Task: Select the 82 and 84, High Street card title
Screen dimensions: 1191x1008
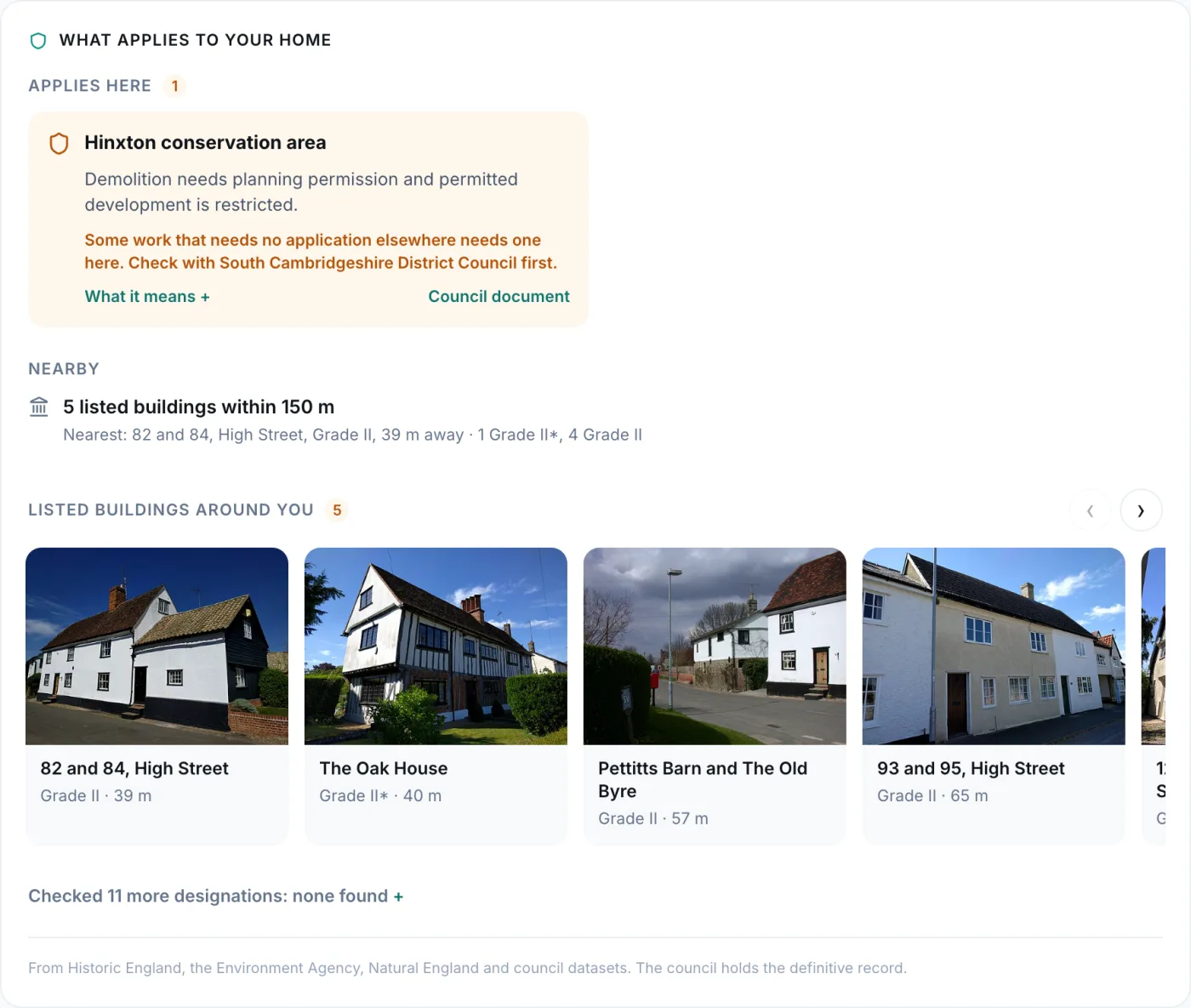Action: (x=134, y=768)
